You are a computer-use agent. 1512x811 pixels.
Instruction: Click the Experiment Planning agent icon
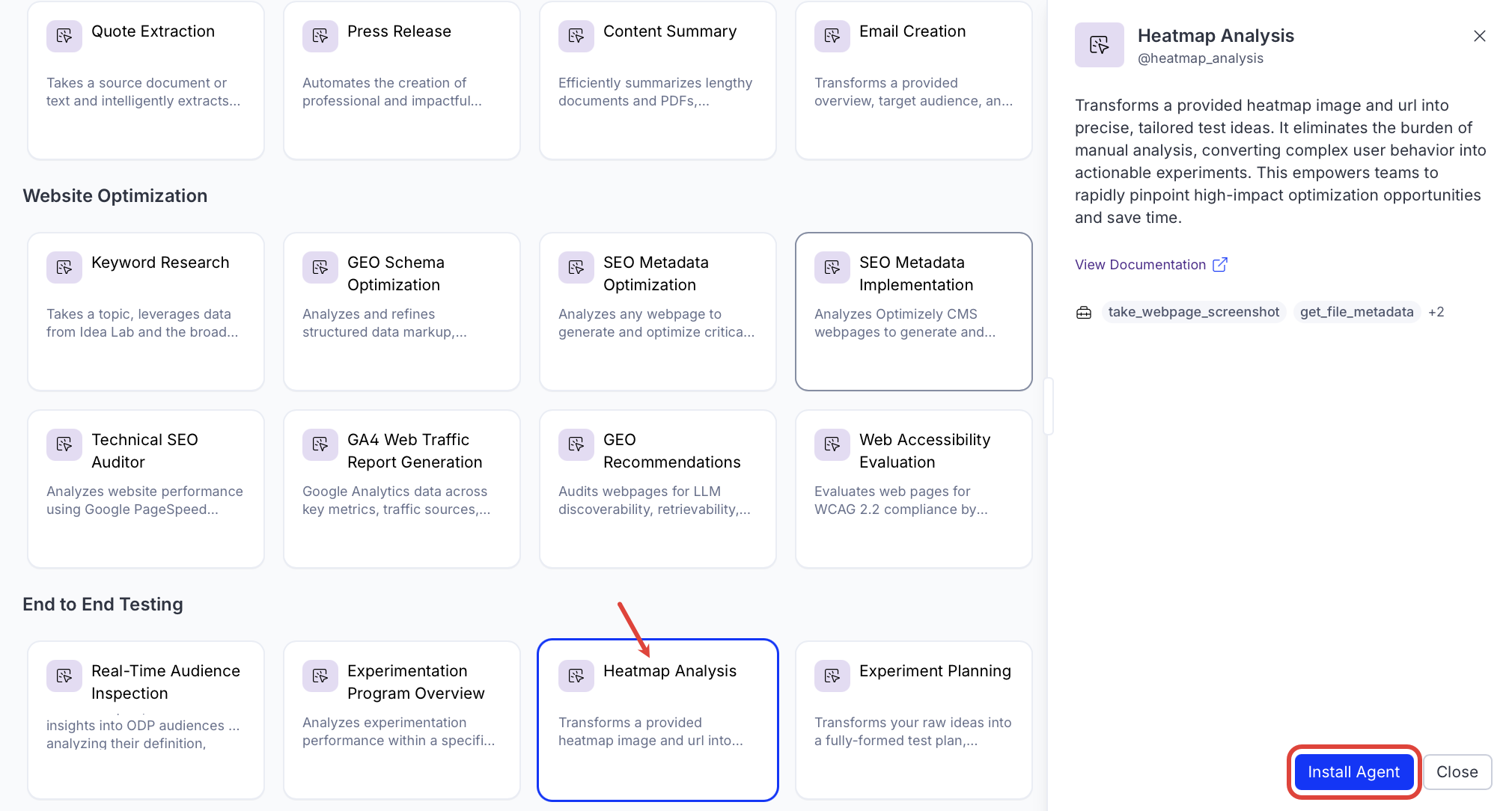[832, 676]
